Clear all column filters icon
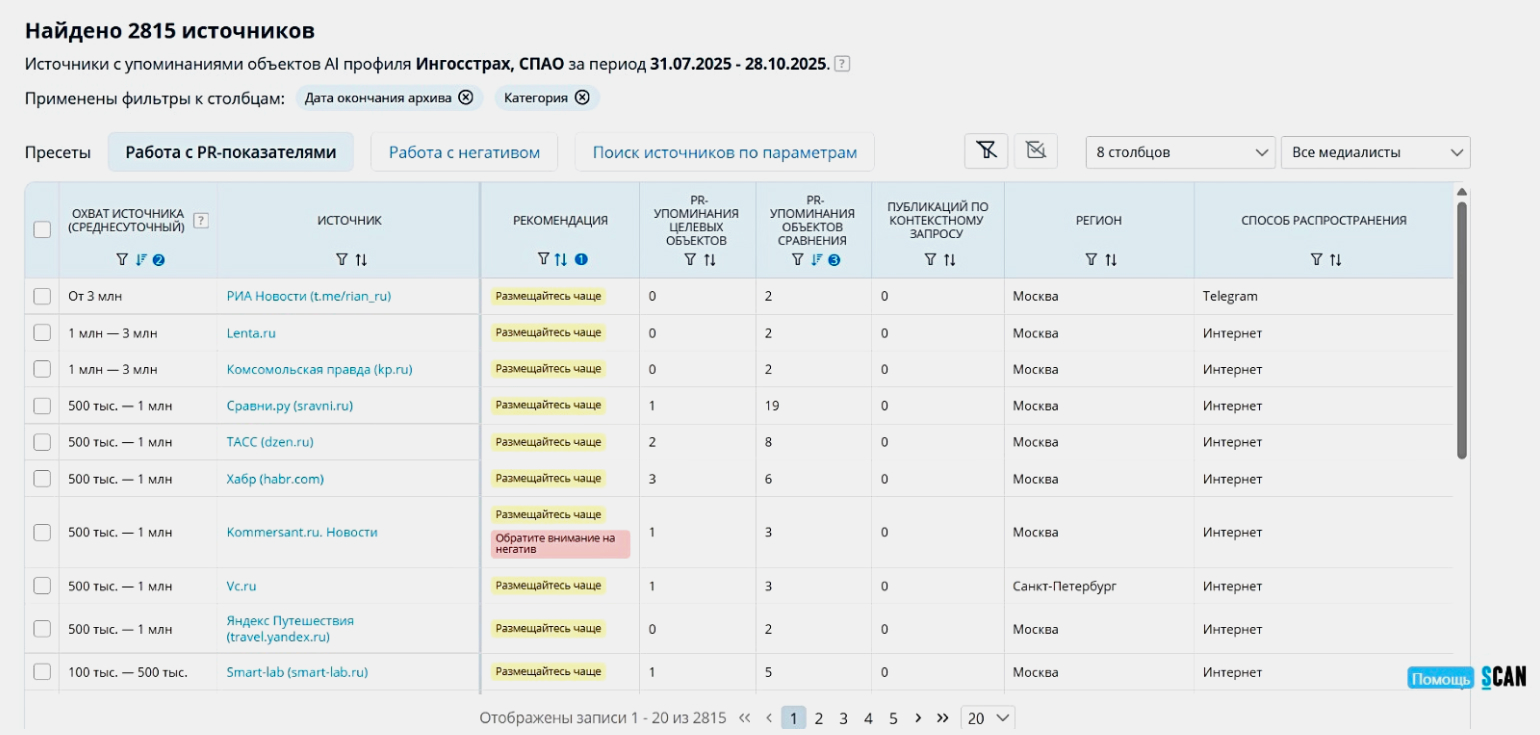This screenshot has width=1540, height=735. pos(986,152)
